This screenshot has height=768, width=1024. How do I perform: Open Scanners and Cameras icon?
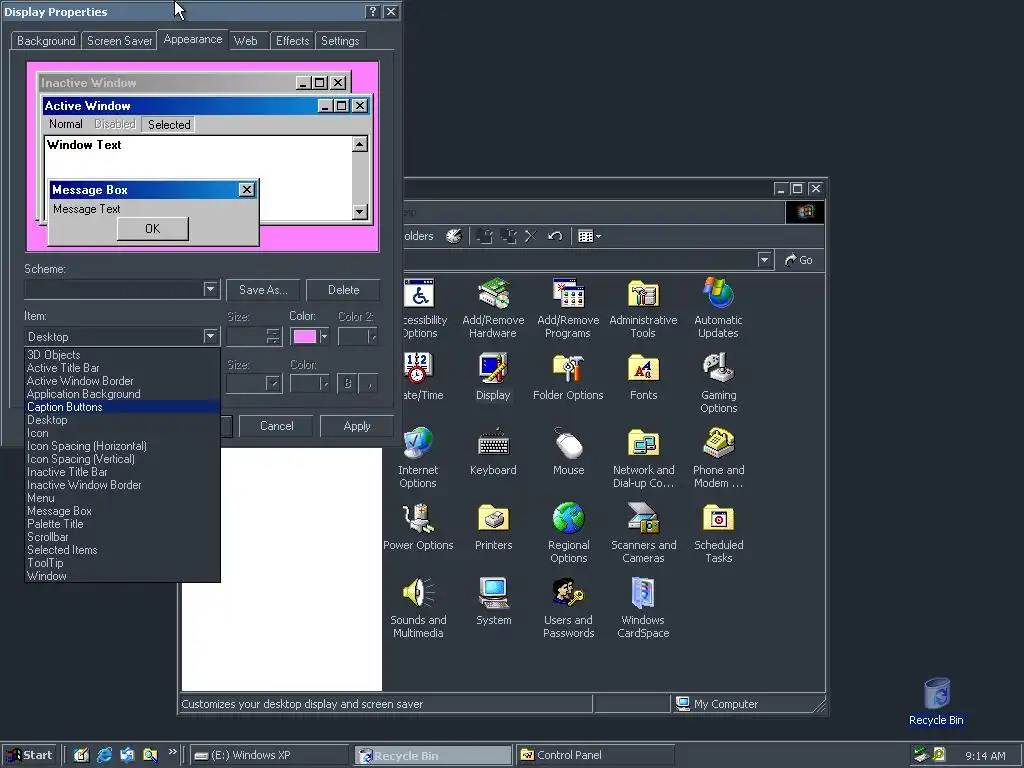tap(643, 533)
